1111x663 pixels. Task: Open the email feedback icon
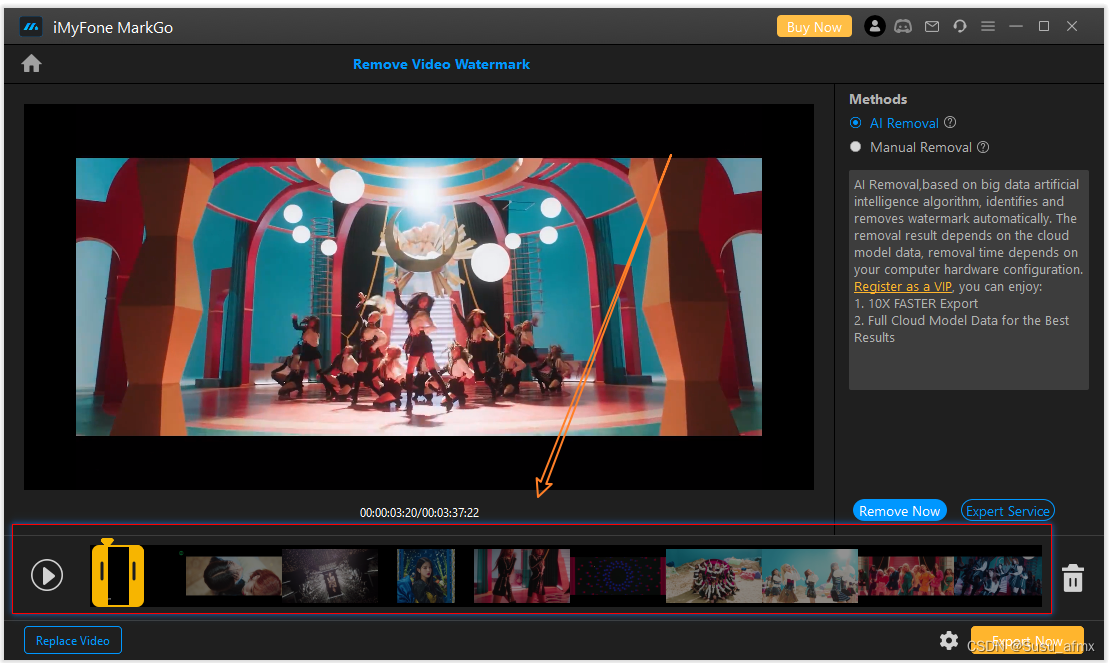point(932,27)
